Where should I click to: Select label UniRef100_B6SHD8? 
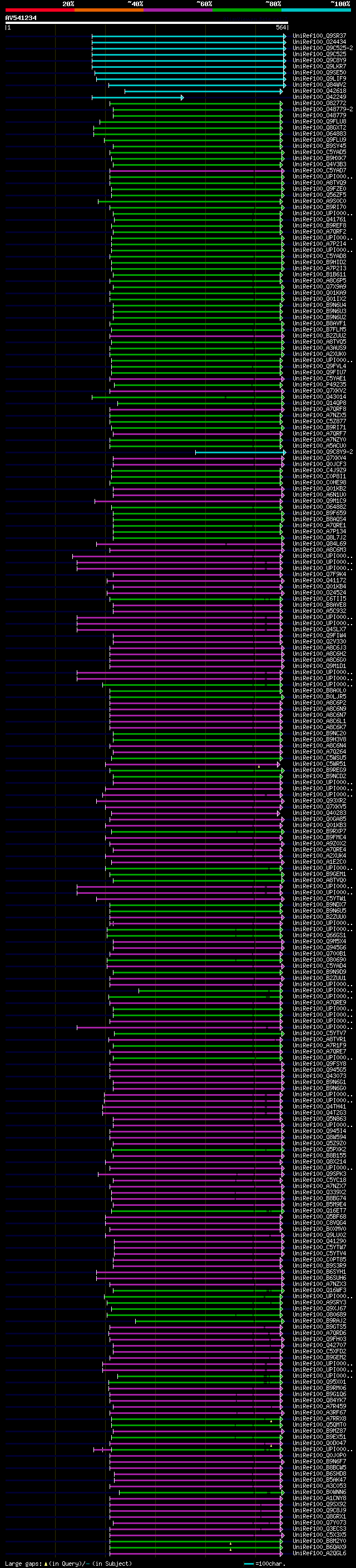pos(319,1473)
